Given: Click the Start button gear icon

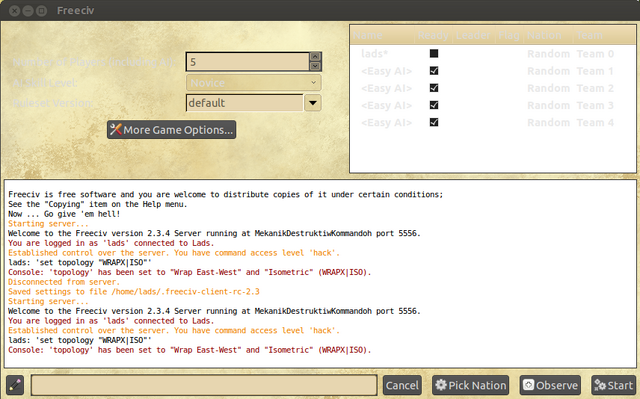Looking at the screenshot, I should tap(600, 385).
